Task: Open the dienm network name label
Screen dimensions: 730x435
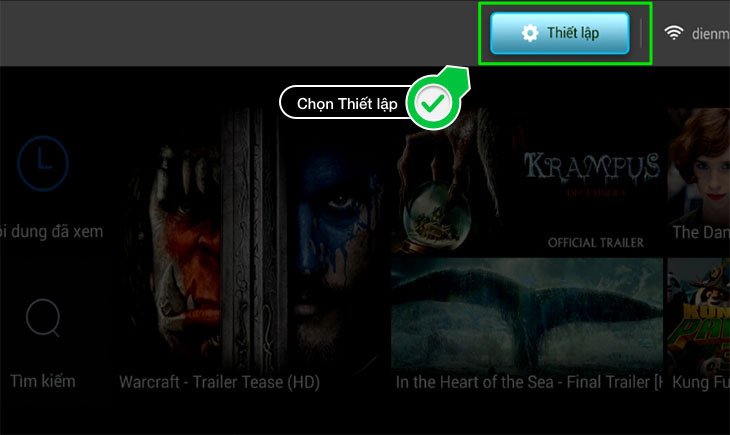Action: pos(710,34)
